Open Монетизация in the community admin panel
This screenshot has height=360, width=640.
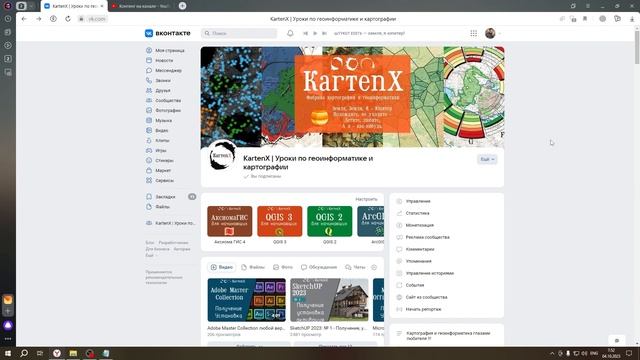(x=415, y=225)
